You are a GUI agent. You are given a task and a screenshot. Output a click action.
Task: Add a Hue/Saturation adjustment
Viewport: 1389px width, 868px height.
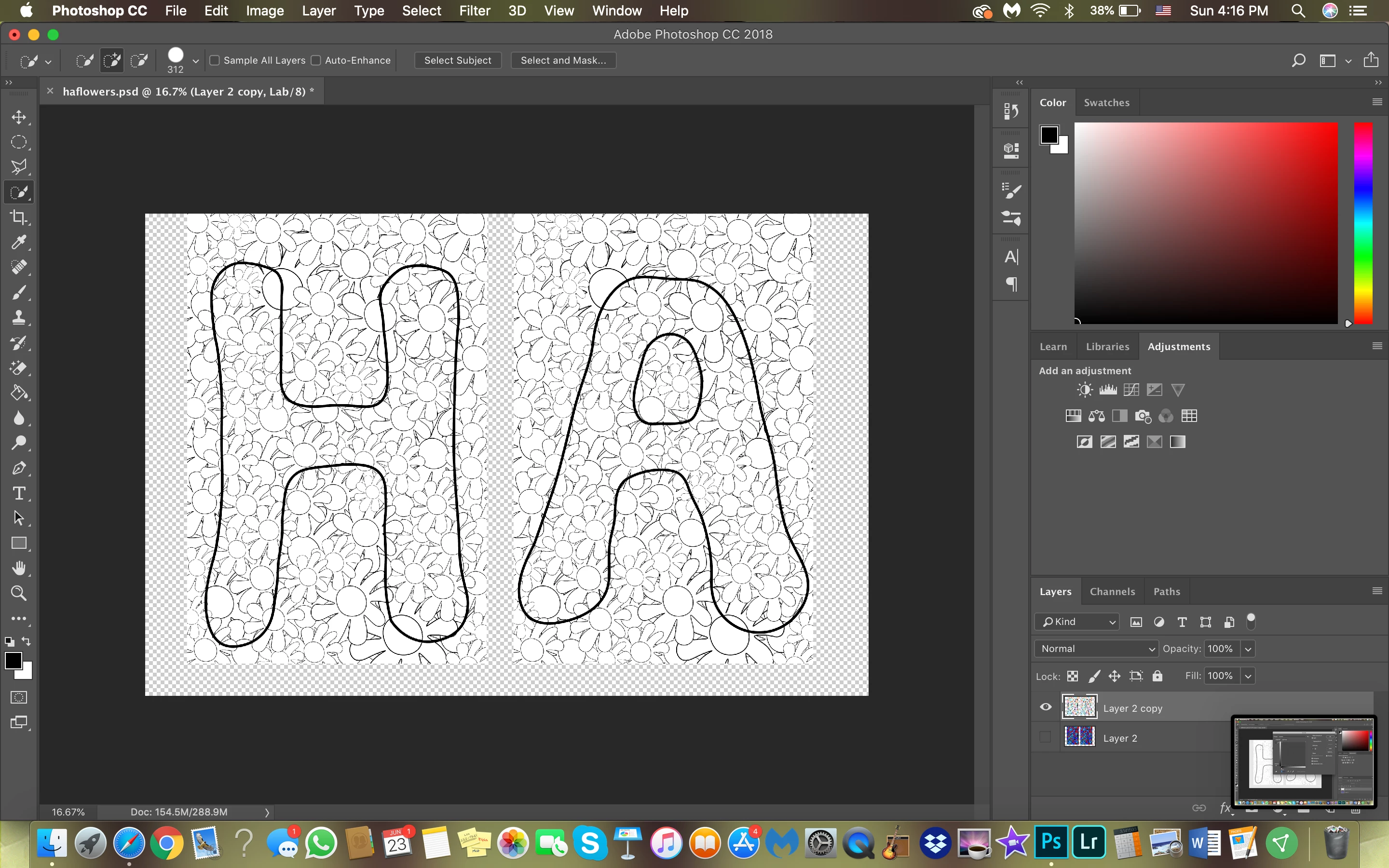(1073, 416)
